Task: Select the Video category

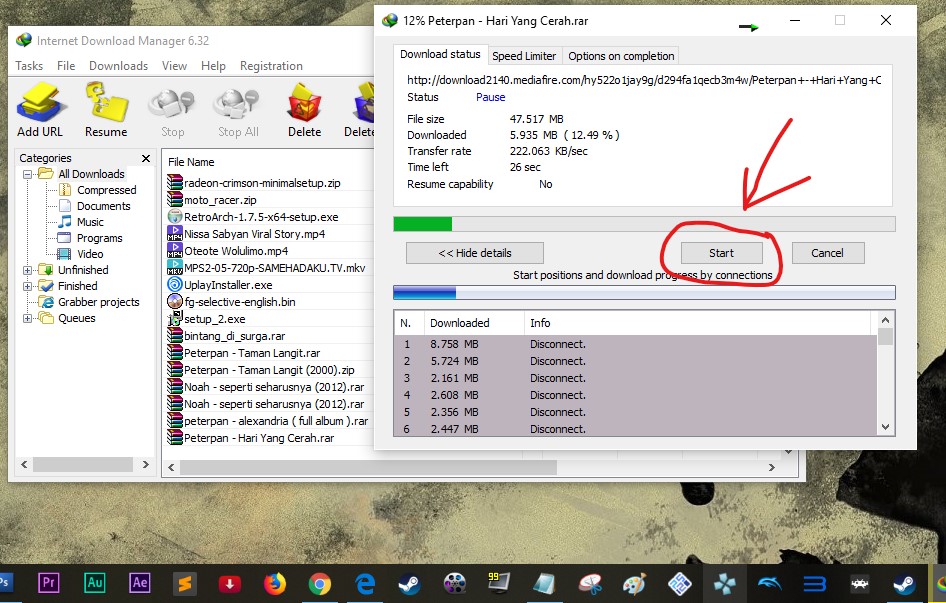Action: [x=90, y=254]
